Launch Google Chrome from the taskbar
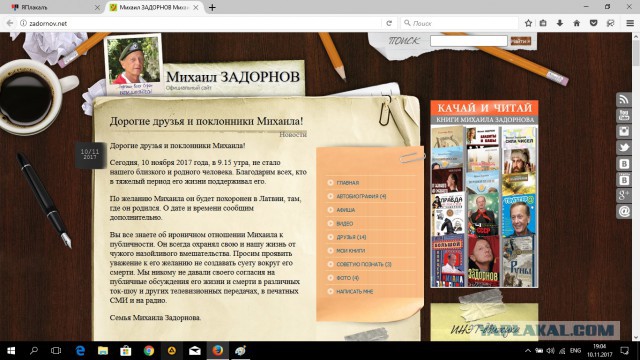 click(x=149, y=351)
